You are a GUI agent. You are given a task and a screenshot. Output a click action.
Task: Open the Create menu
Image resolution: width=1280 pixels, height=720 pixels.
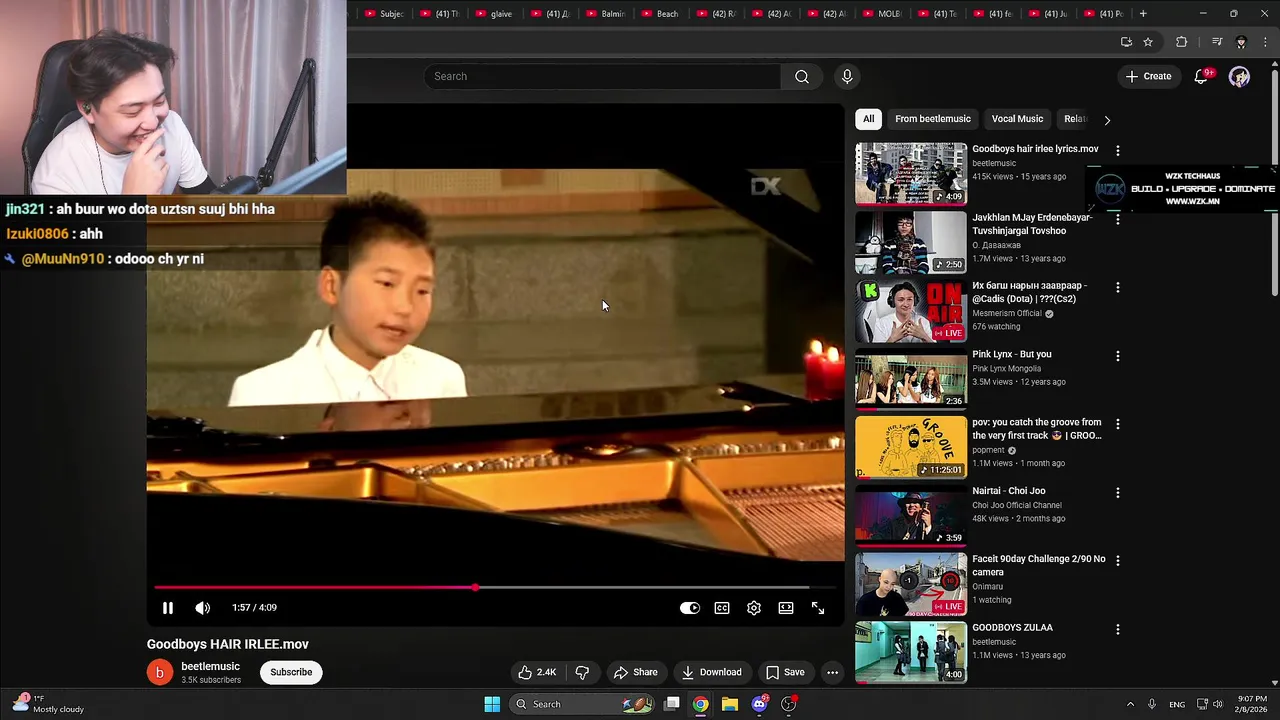click(1148, 76)
